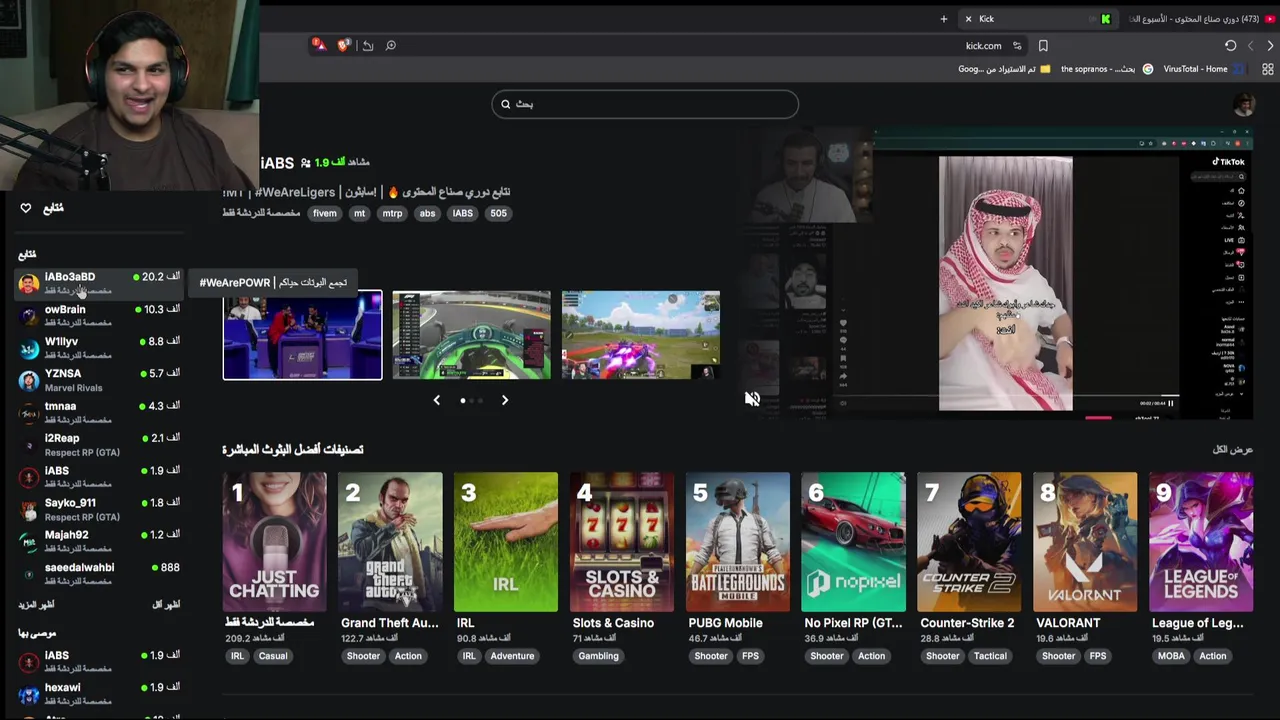This screenshot has width=1280, height=720.
Task: Open the League of Legends category card
Action: (x=1201, y=542)
